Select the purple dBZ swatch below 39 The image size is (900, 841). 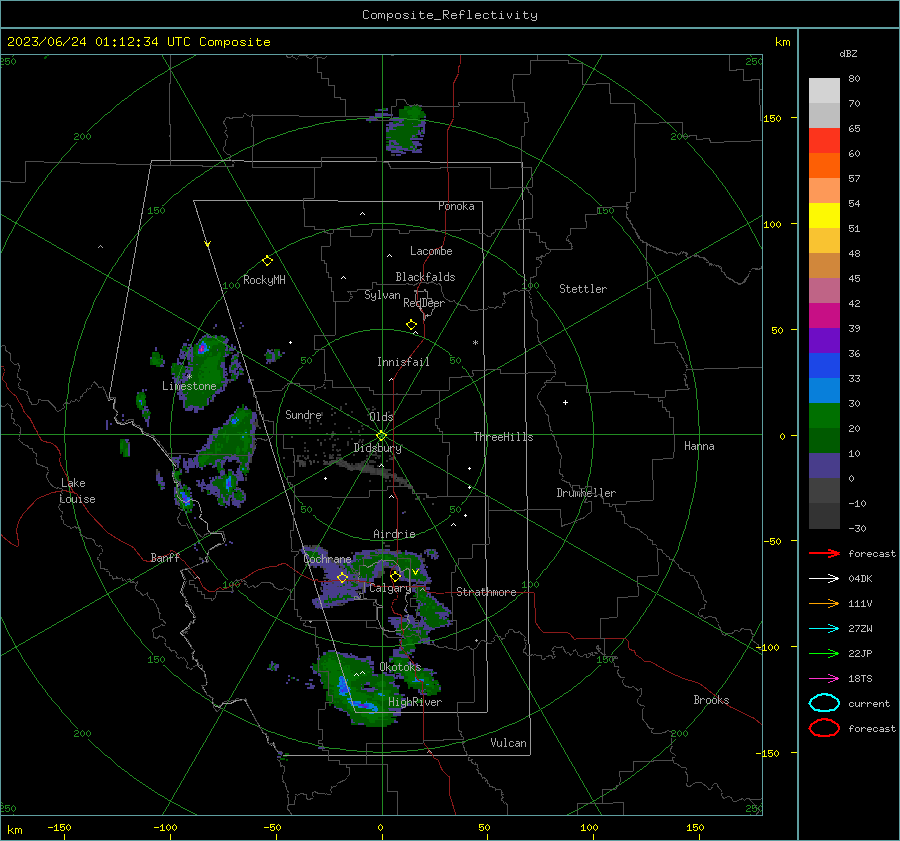[x=824, y=340]
